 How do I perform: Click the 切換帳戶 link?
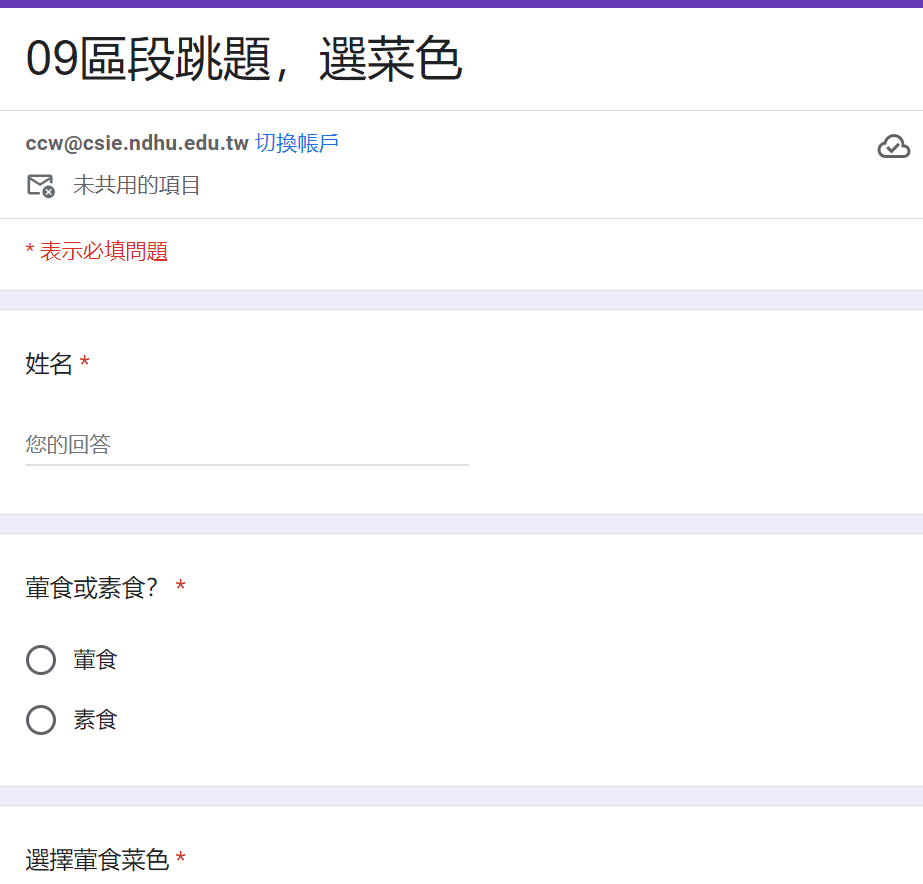[297, 143]
